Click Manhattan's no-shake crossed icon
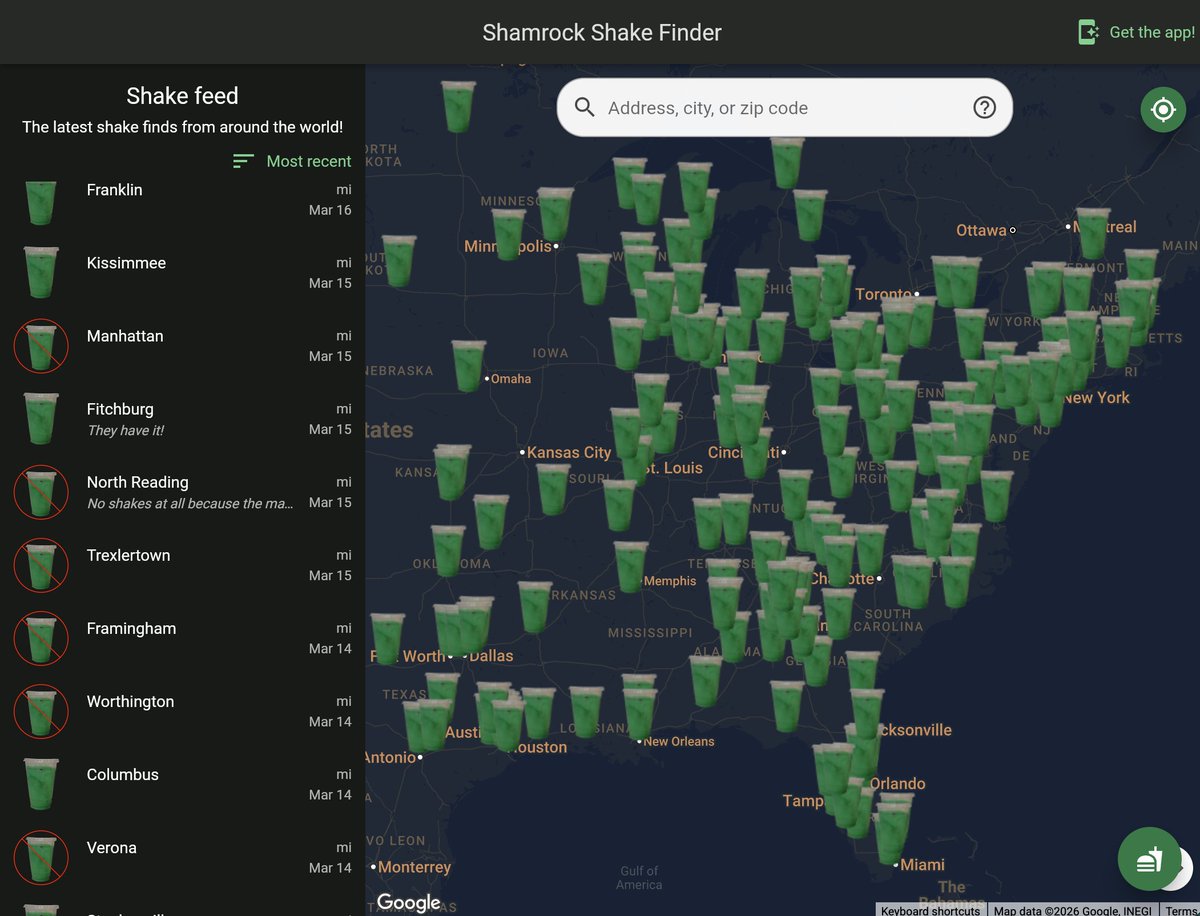Screen dimensions: 1200x916 coord(41,346)
